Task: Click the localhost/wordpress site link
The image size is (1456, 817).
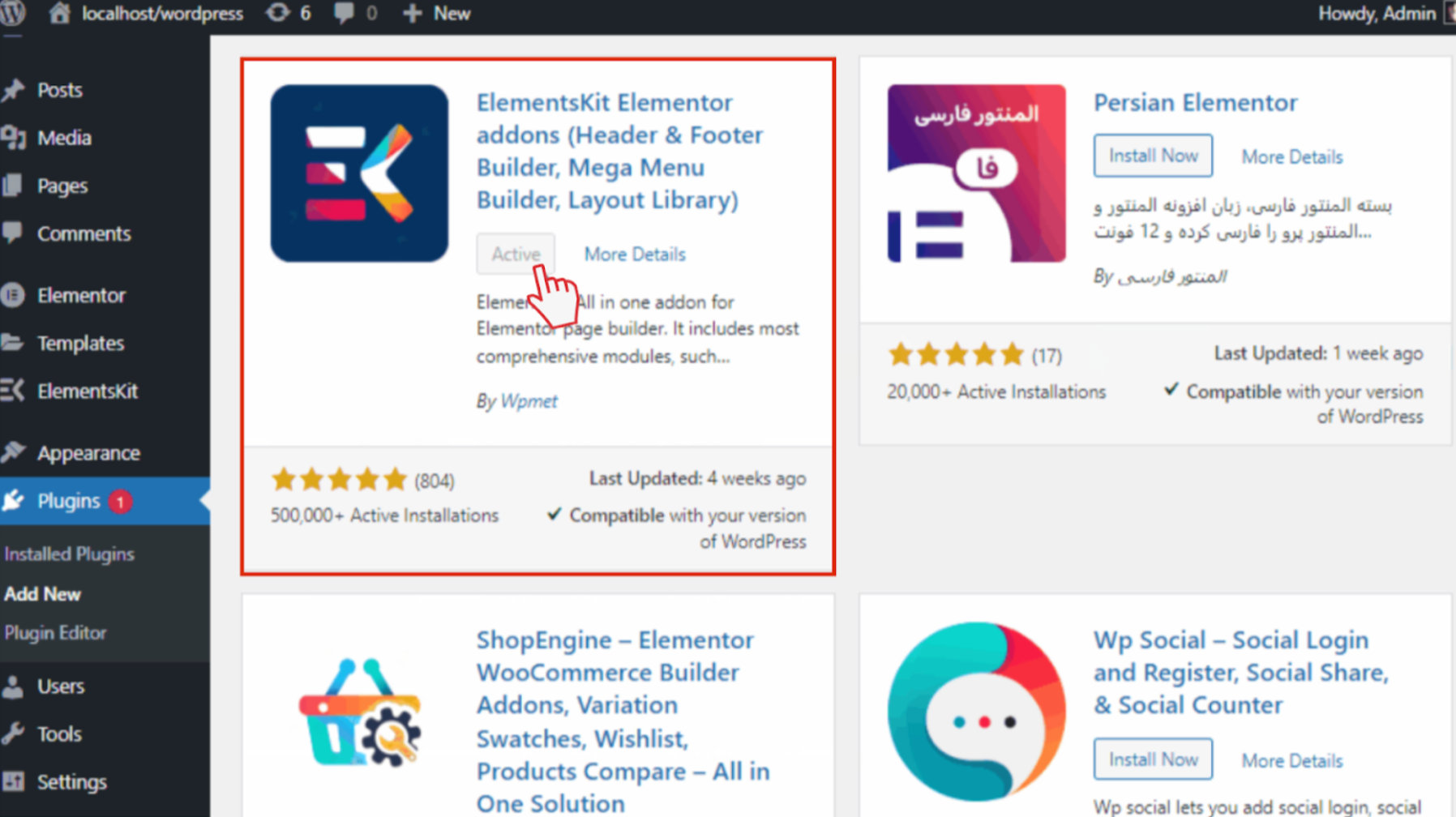Action: (x=162, y=14)
